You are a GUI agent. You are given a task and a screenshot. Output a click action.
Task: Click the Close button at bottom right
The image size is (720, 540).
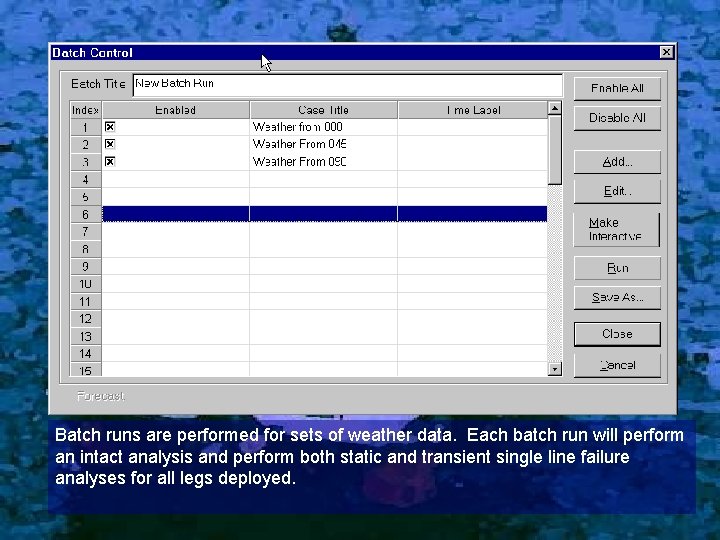pyautogui.click(x=617, y=334)
